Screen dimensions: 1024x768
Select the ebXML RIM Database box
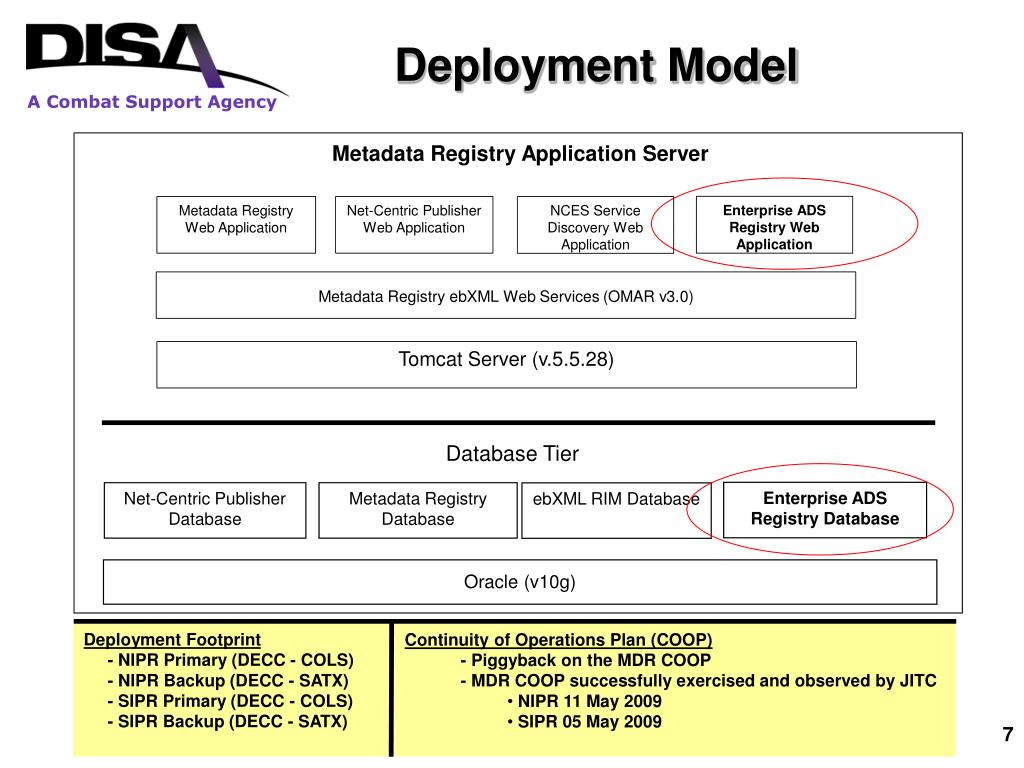pos(616,510)
